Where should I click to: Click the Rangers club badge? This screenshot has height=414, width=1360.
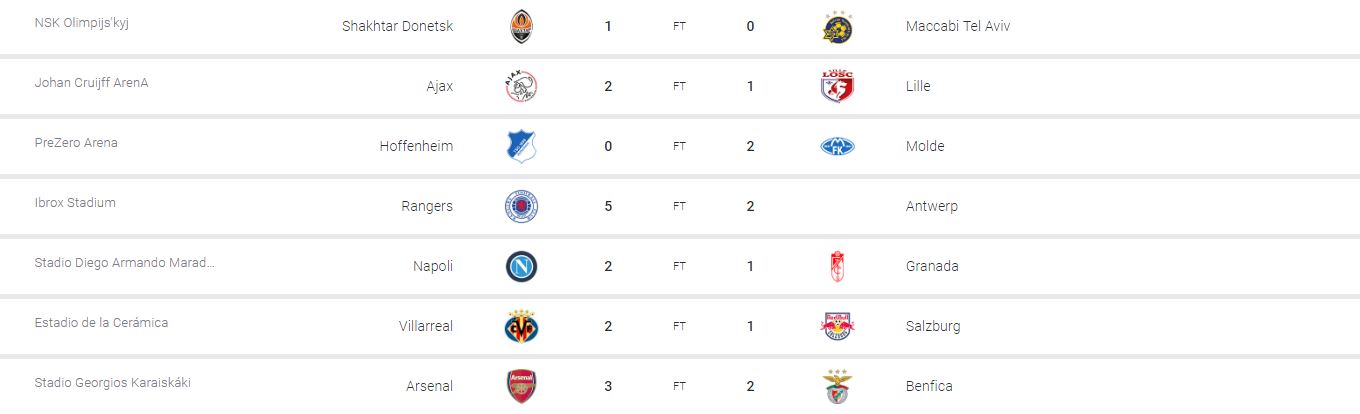click(x=521, y=206)
